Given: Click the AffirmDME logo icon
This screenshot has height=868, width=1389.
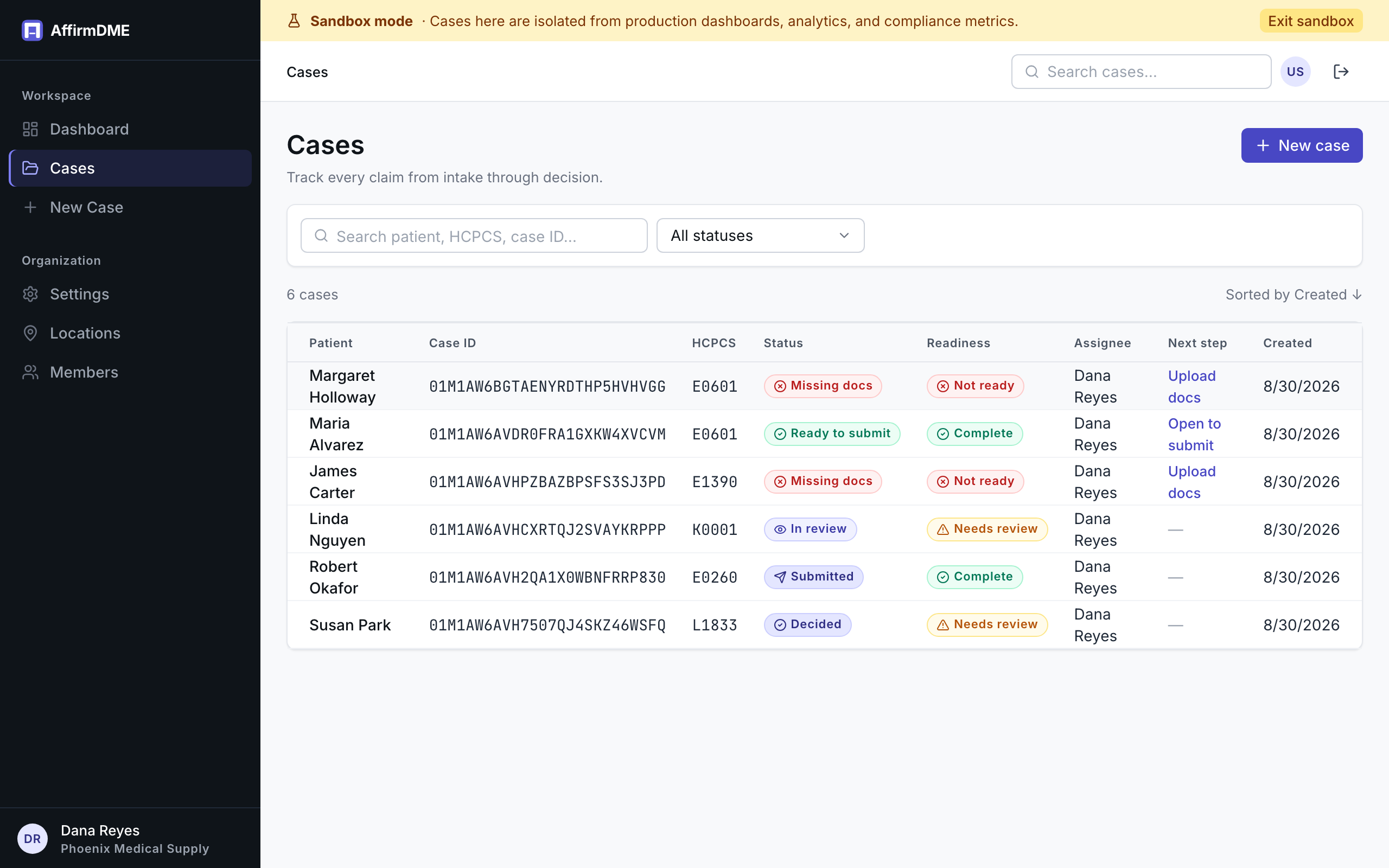Looking at the screenshot, I should pyautogui.click(x=32, y=30).
